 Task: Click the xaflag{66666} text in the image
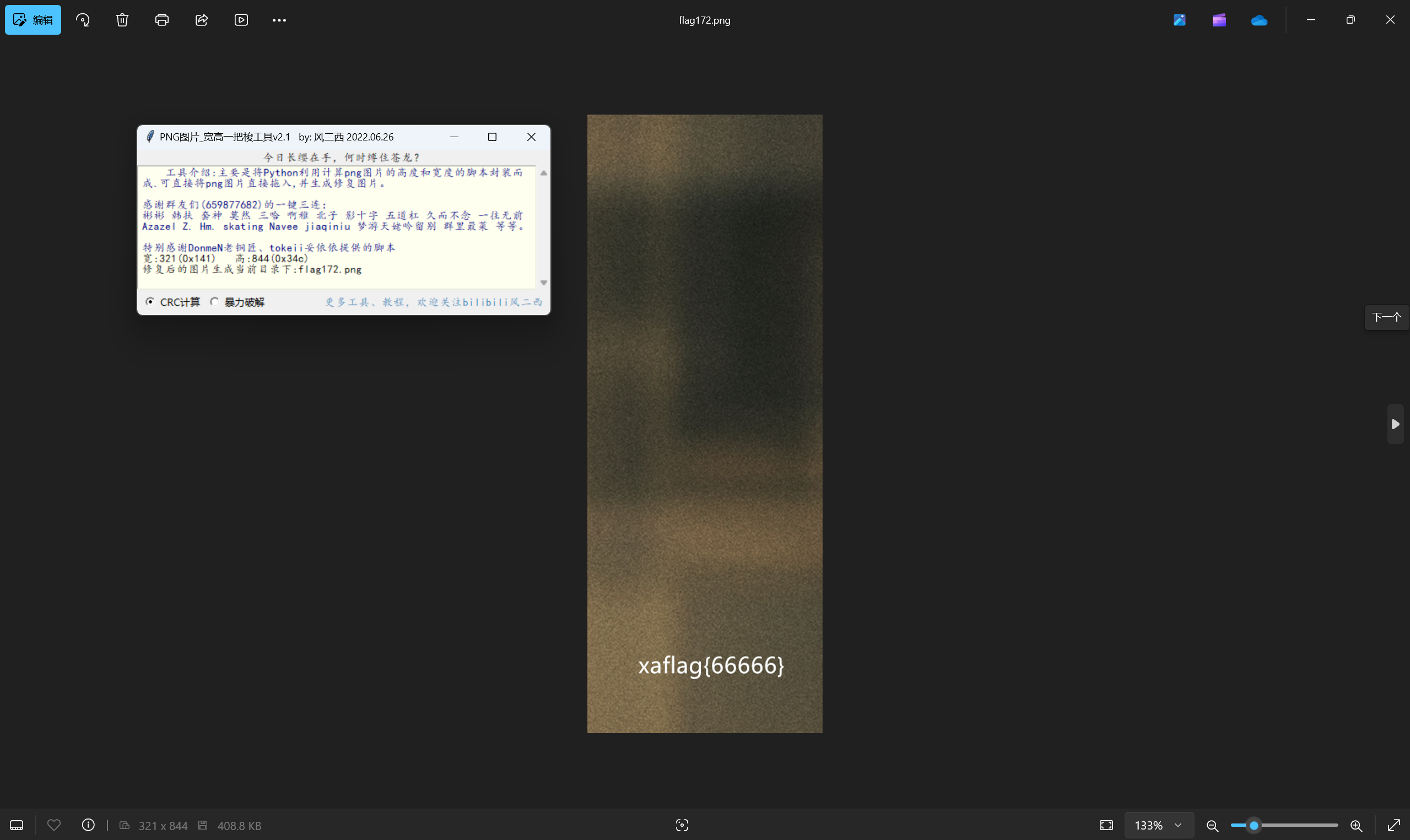pos(711,665)
